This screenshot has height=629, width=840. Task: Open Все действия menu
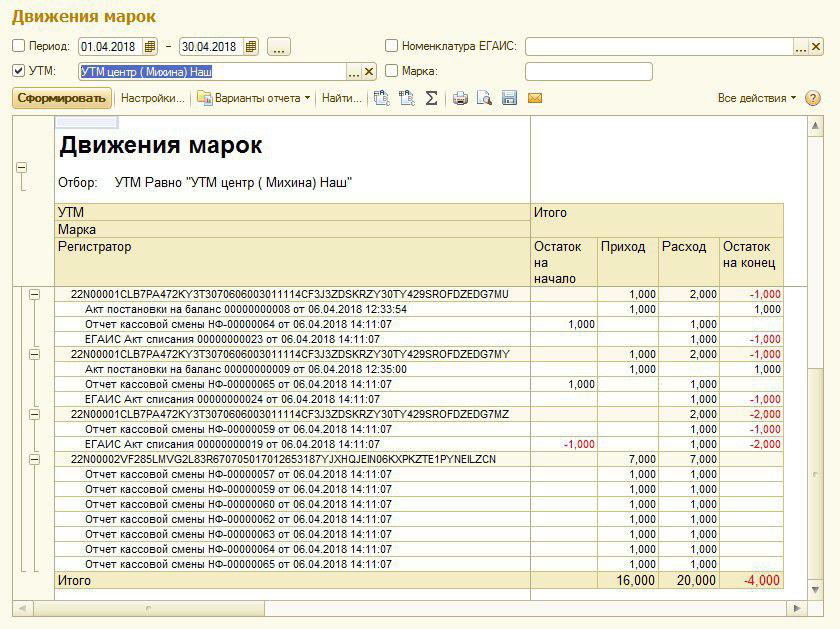point(756,98)
